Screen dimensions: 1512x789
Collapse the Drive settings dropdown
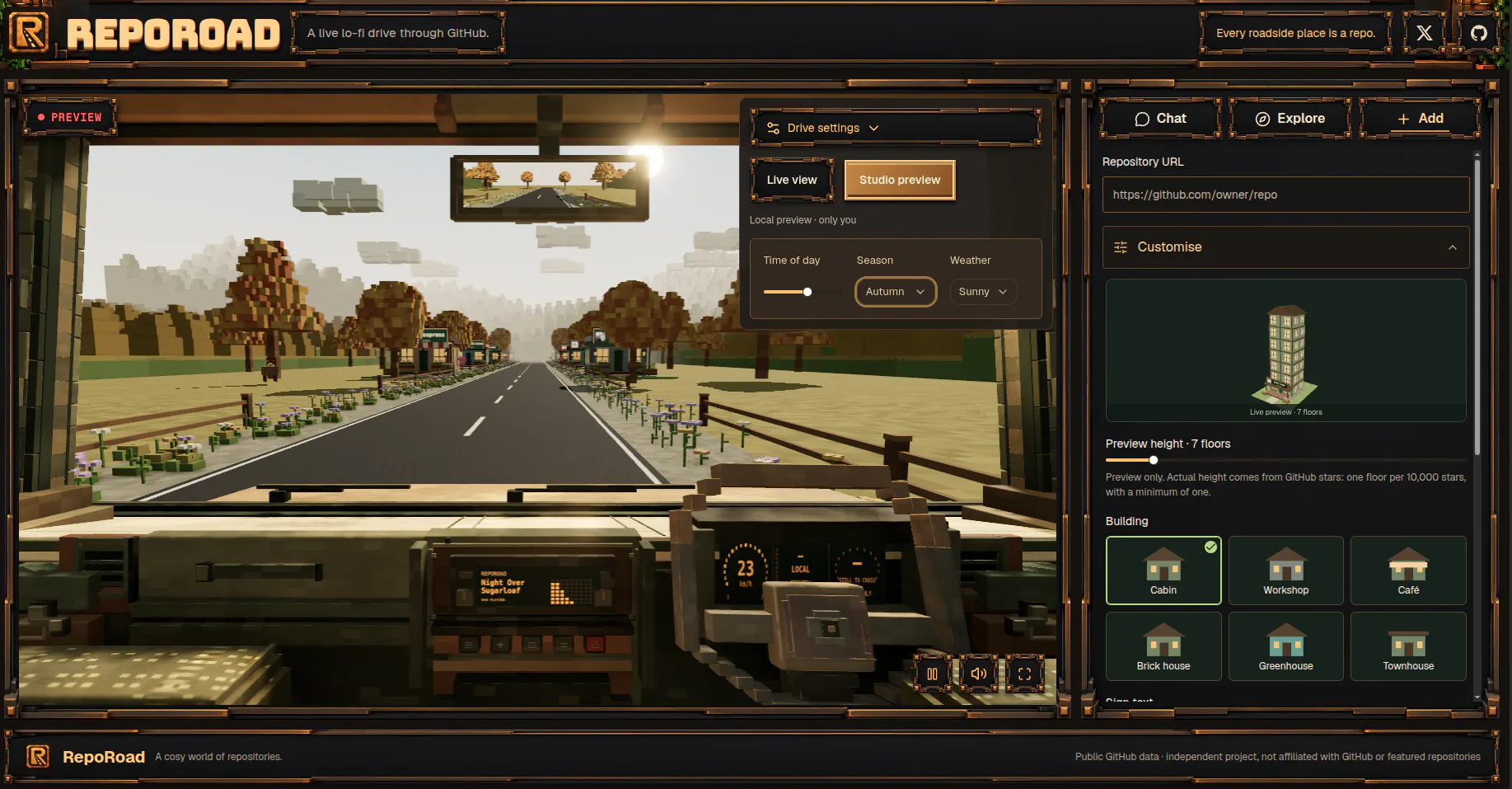[x=896, y=128]
